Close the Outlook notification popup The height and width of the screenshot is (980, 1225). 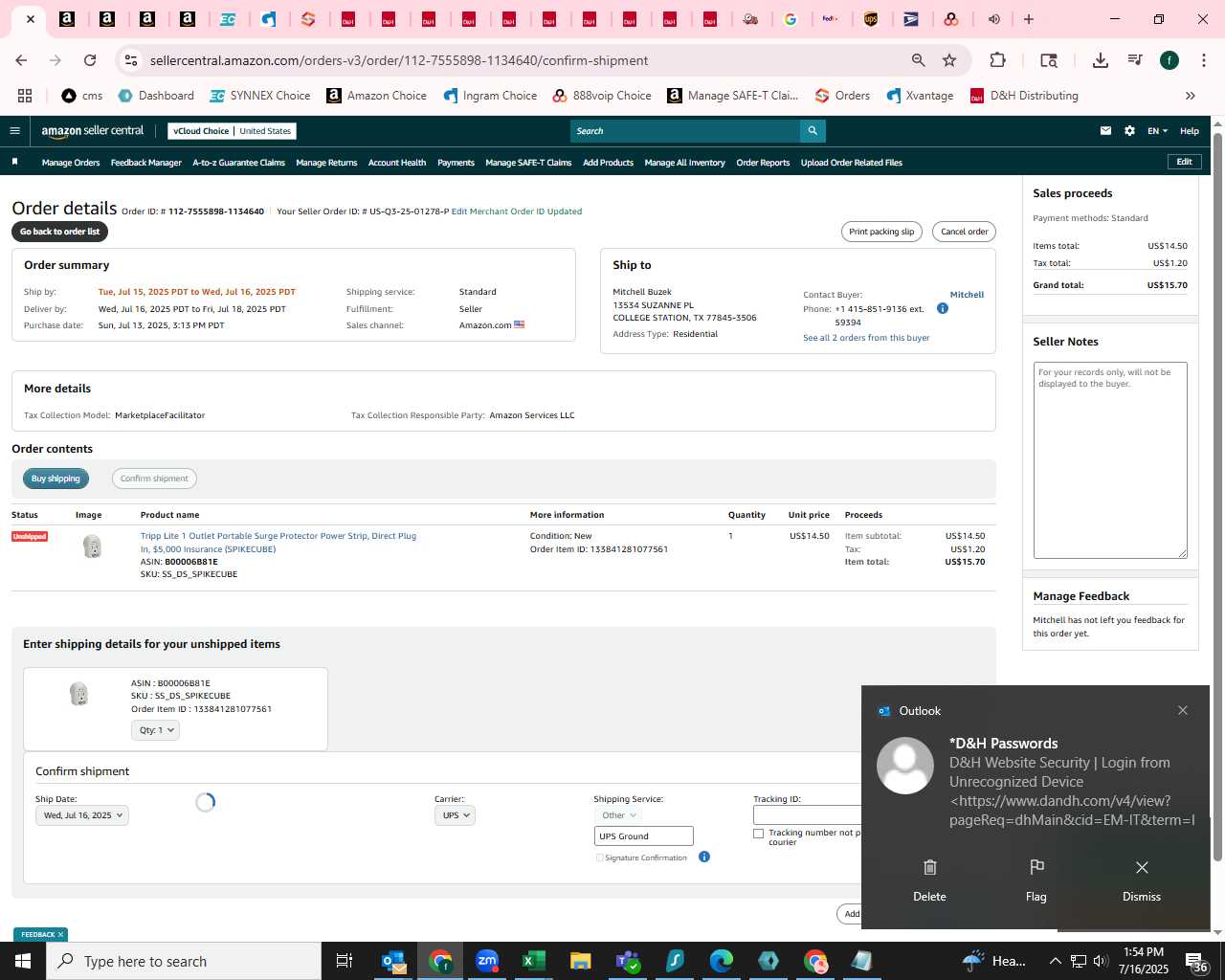point(1183,710)
